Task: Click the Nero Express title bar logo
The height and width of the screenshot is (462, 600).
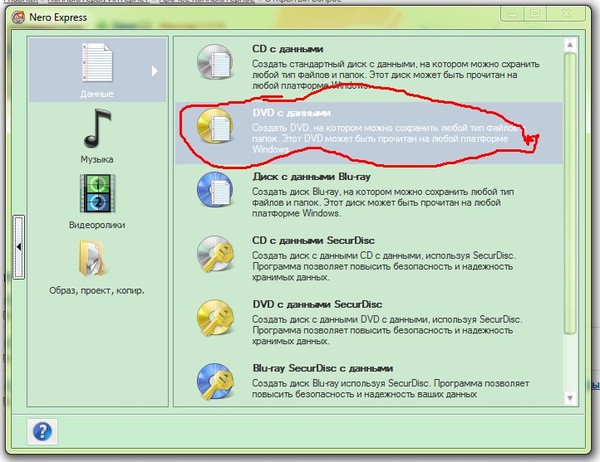Action: tap(18, 17)
